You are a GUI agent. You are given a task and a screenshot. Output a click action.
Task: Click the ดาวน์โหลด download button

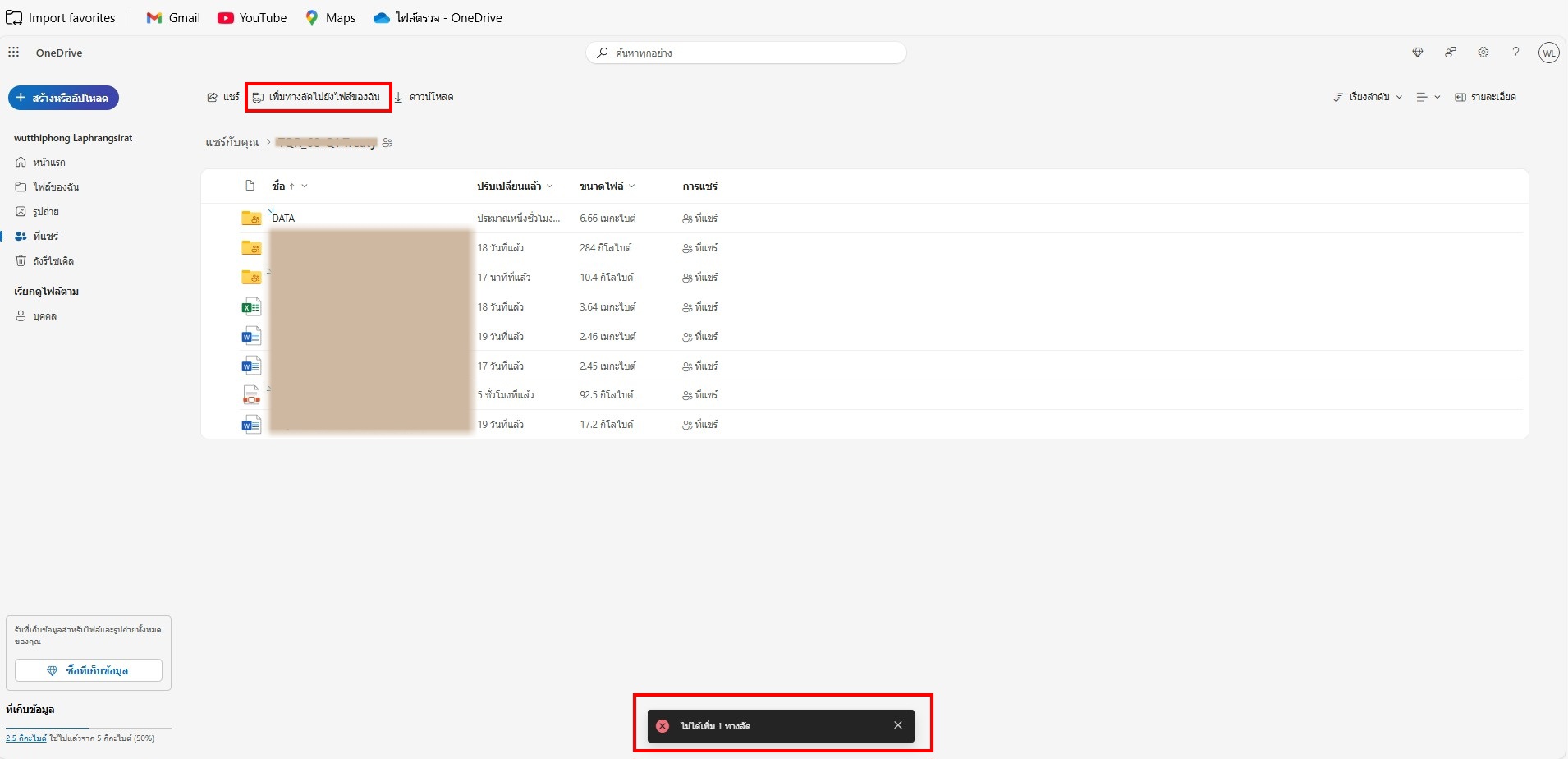(424, 97)
